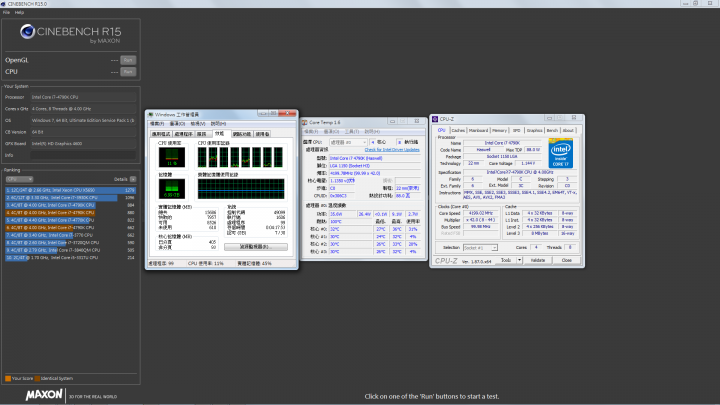Select ranking row Intel Core i7-3840QM CPU

point(71,250)
